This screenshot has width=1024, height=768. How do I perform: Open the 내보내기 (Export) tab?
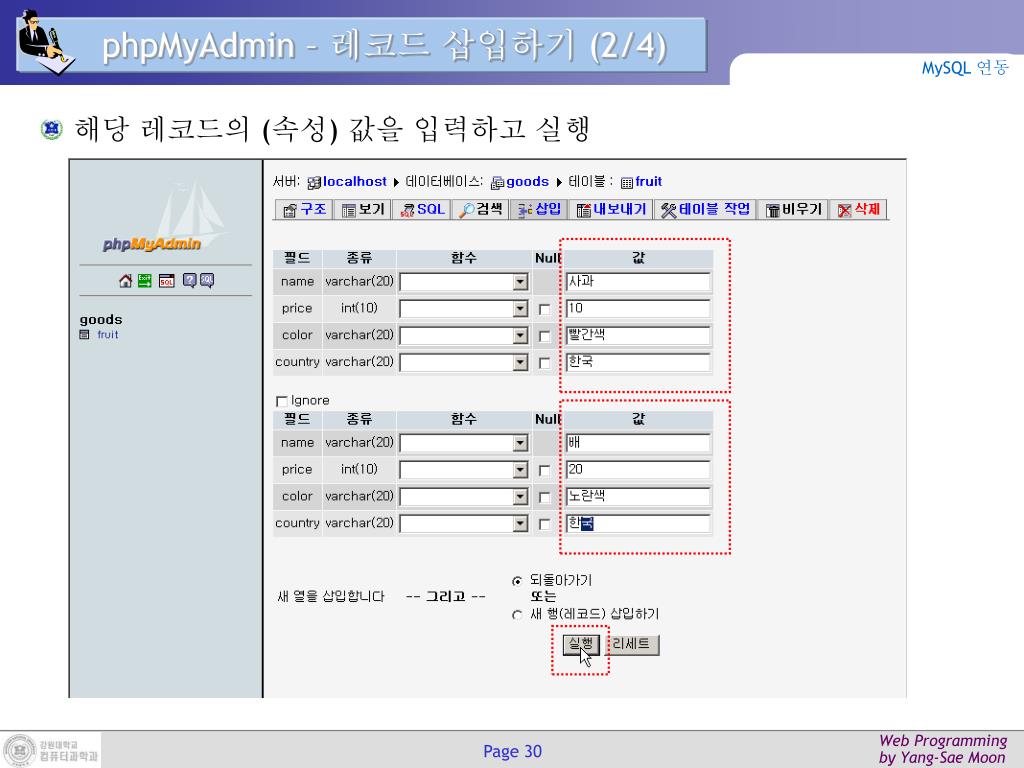coord(611,210)
